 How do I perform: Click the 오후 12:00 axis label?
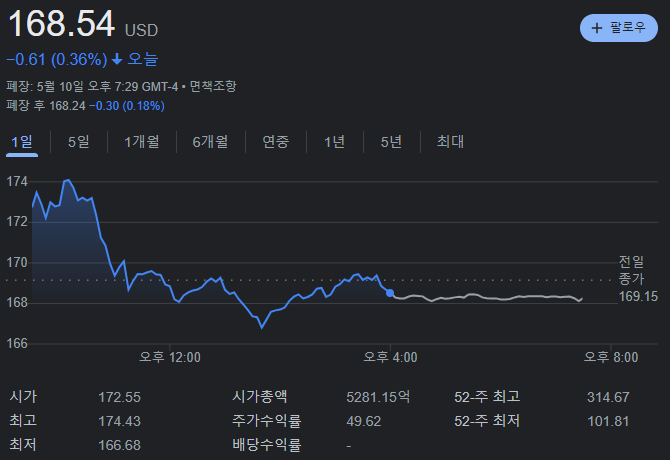(x=170, y=357)
